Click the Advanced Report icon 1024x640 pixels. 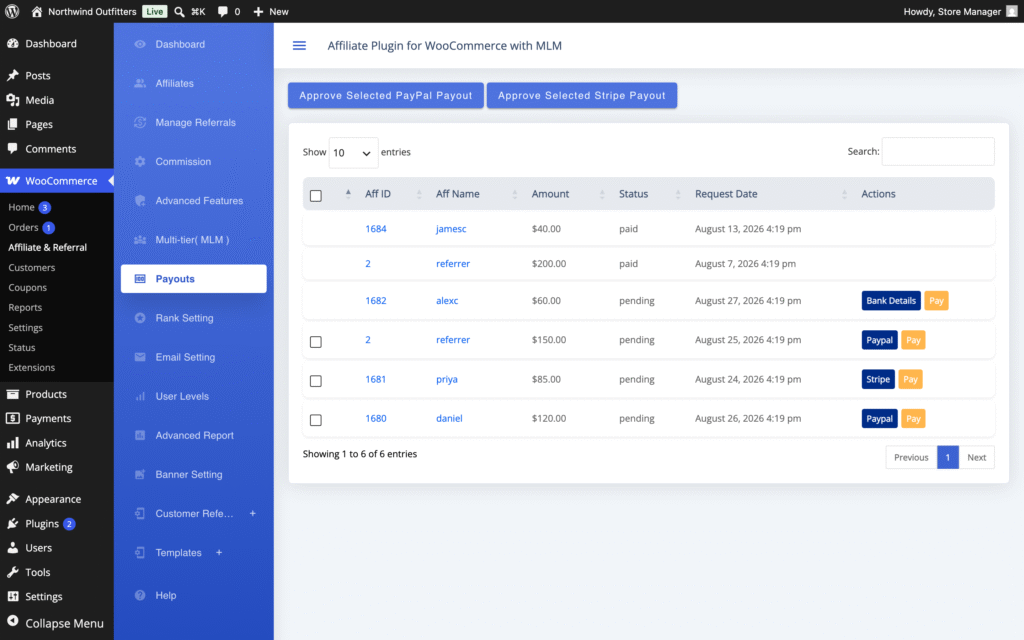point(140,436)
